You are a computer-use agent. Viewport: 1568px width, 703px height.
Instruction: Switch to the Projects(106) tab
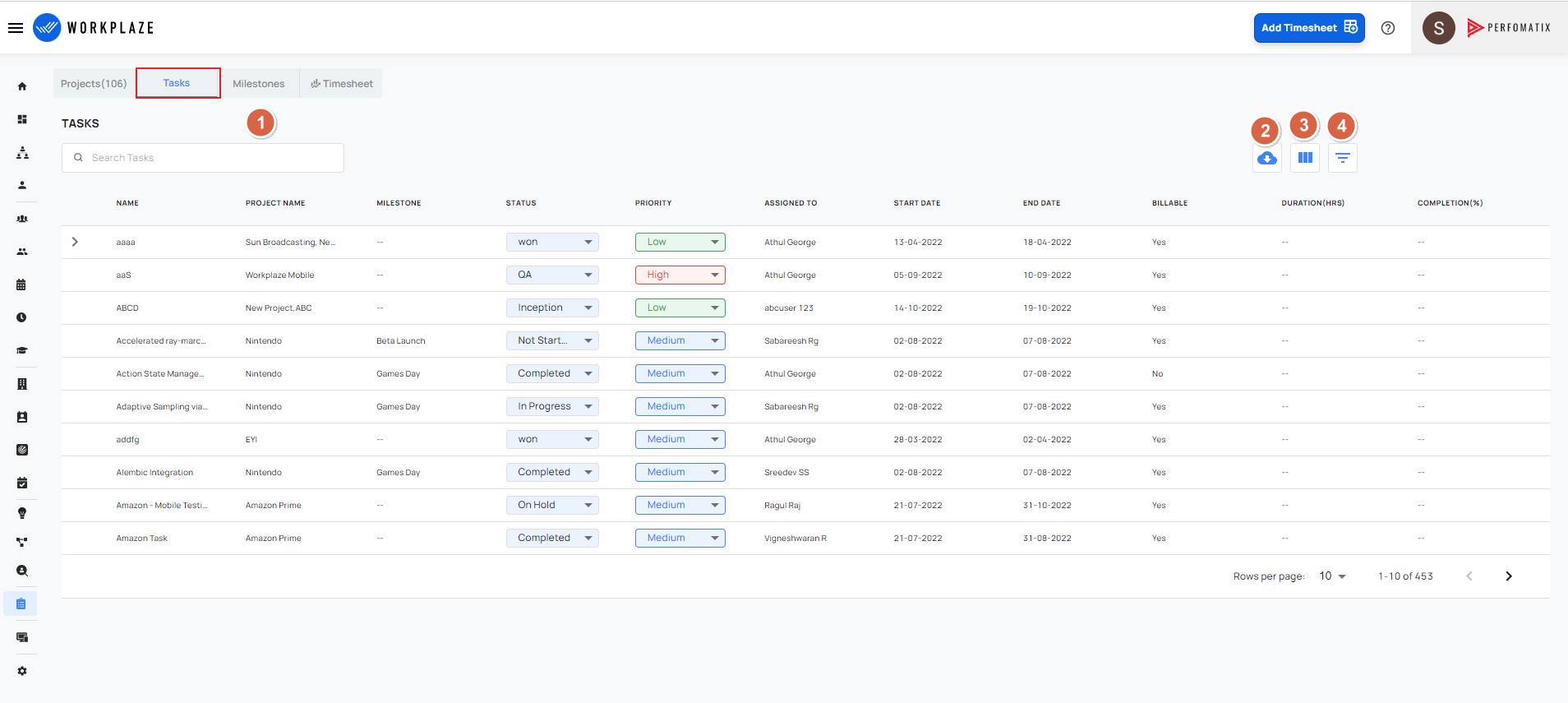pyautogui.click(x=94, y=84)
